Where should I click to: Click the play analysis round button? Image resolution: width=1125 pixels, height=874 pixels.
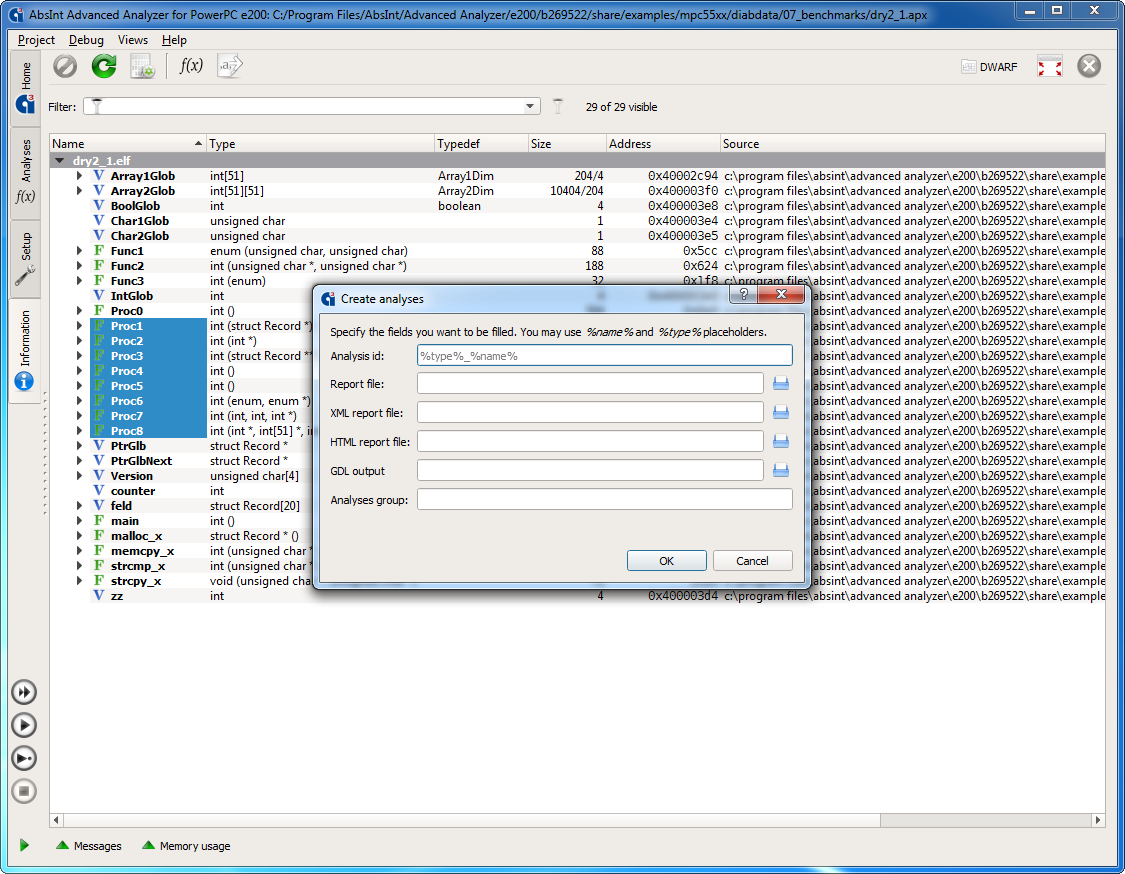tap(24, 725)
